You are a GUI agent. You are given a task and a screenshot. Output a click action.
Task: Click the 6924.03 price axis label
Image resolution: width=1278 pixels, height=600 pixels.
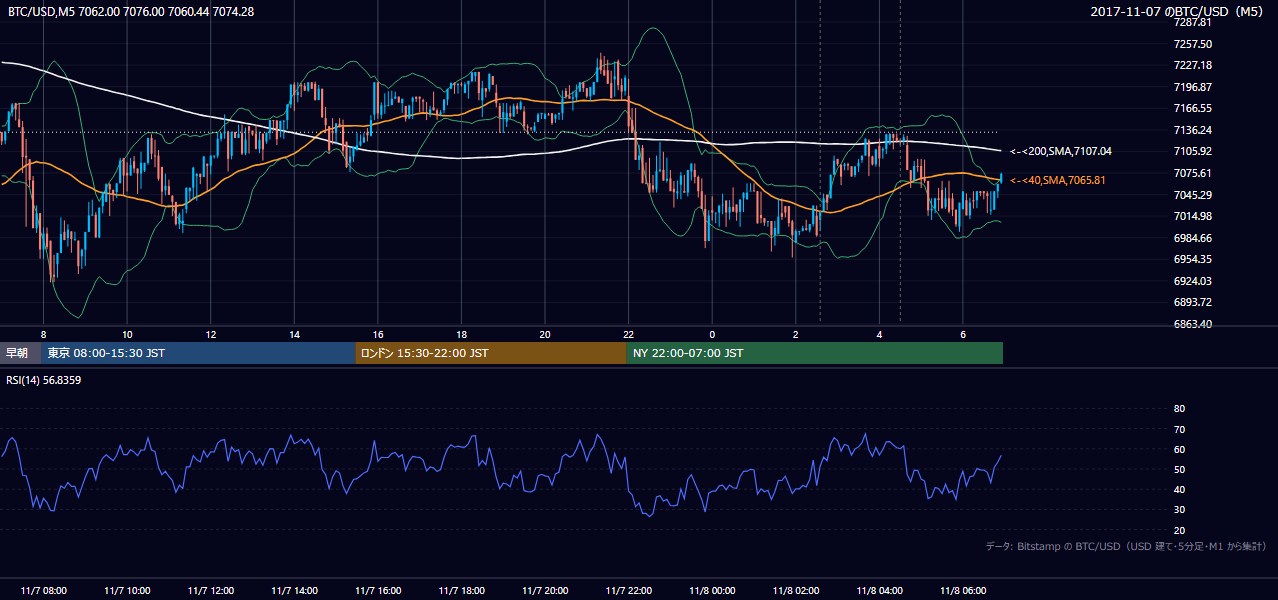(x=1193, y=281)
